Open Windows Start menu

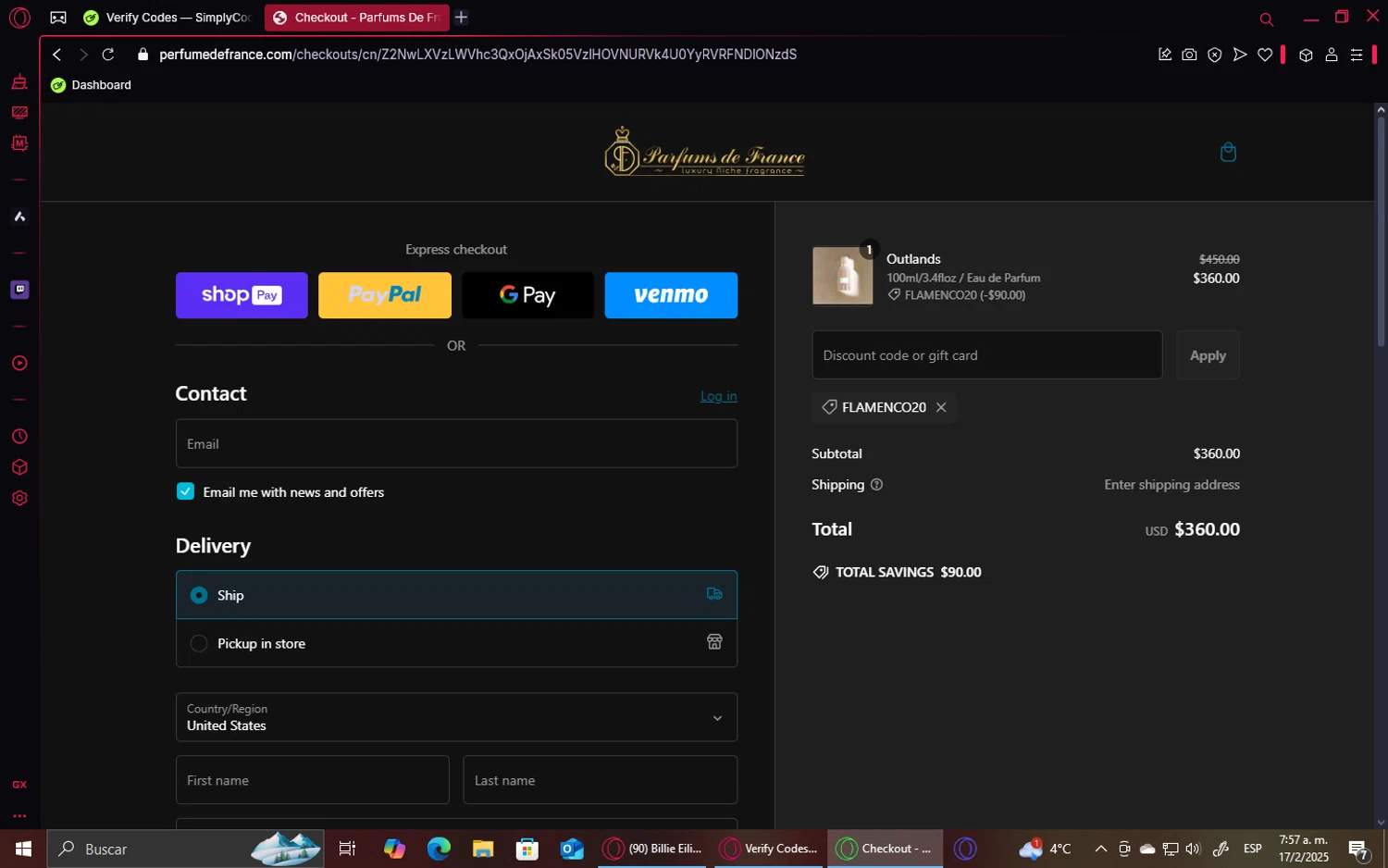23,849
